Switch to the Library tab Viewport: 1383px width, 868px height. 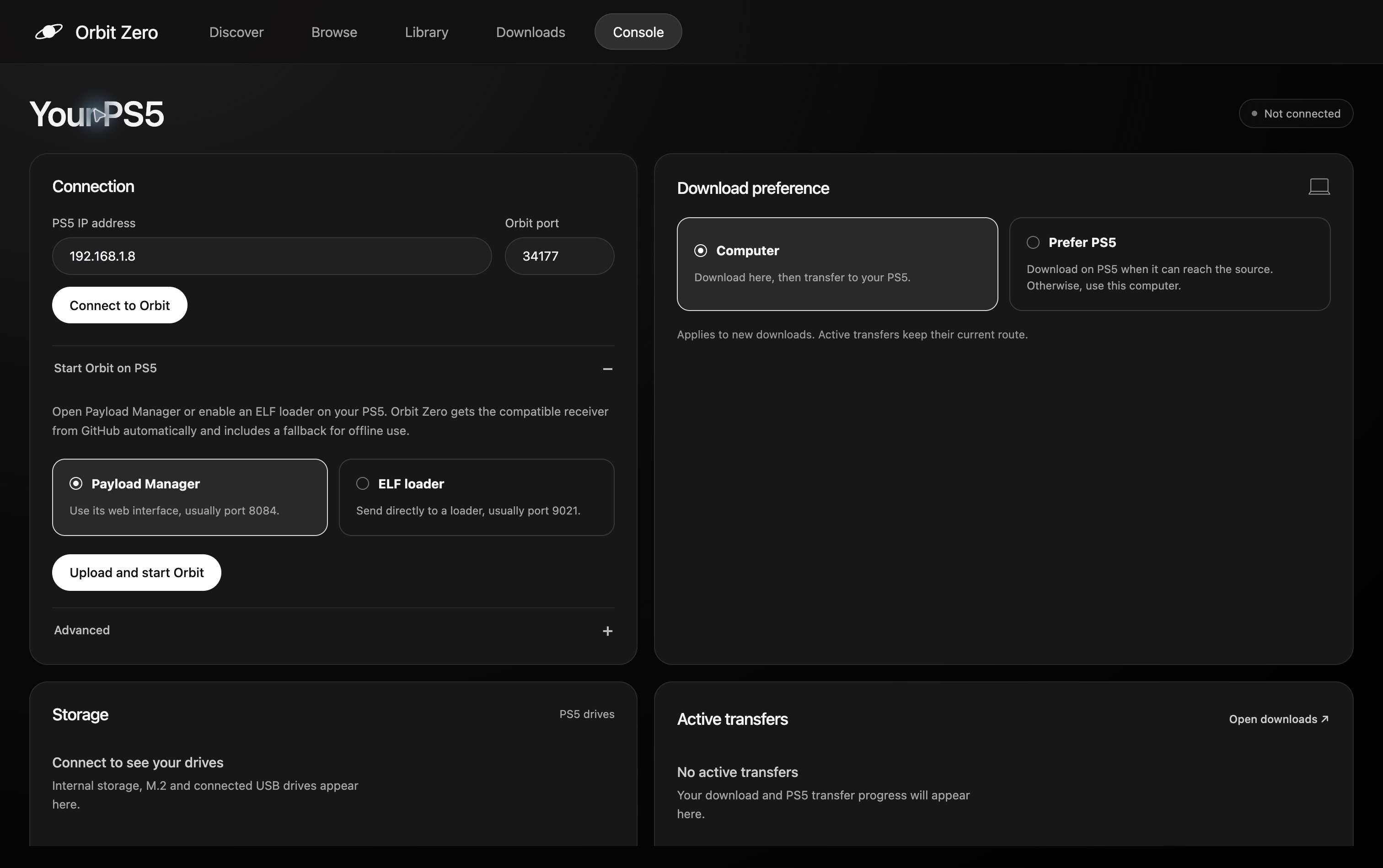pyautogui.click(x=427, y=32)
